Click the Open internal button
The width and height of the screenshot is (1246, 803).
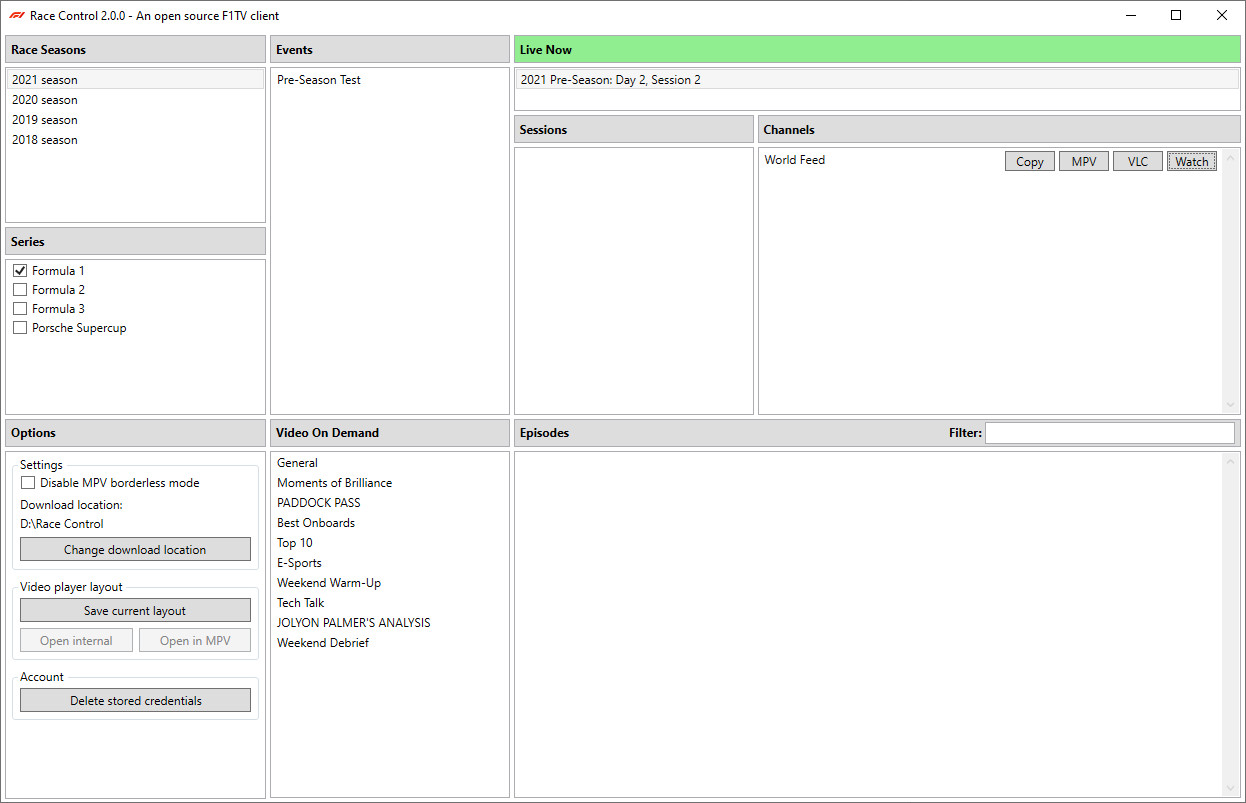[76, 641]
